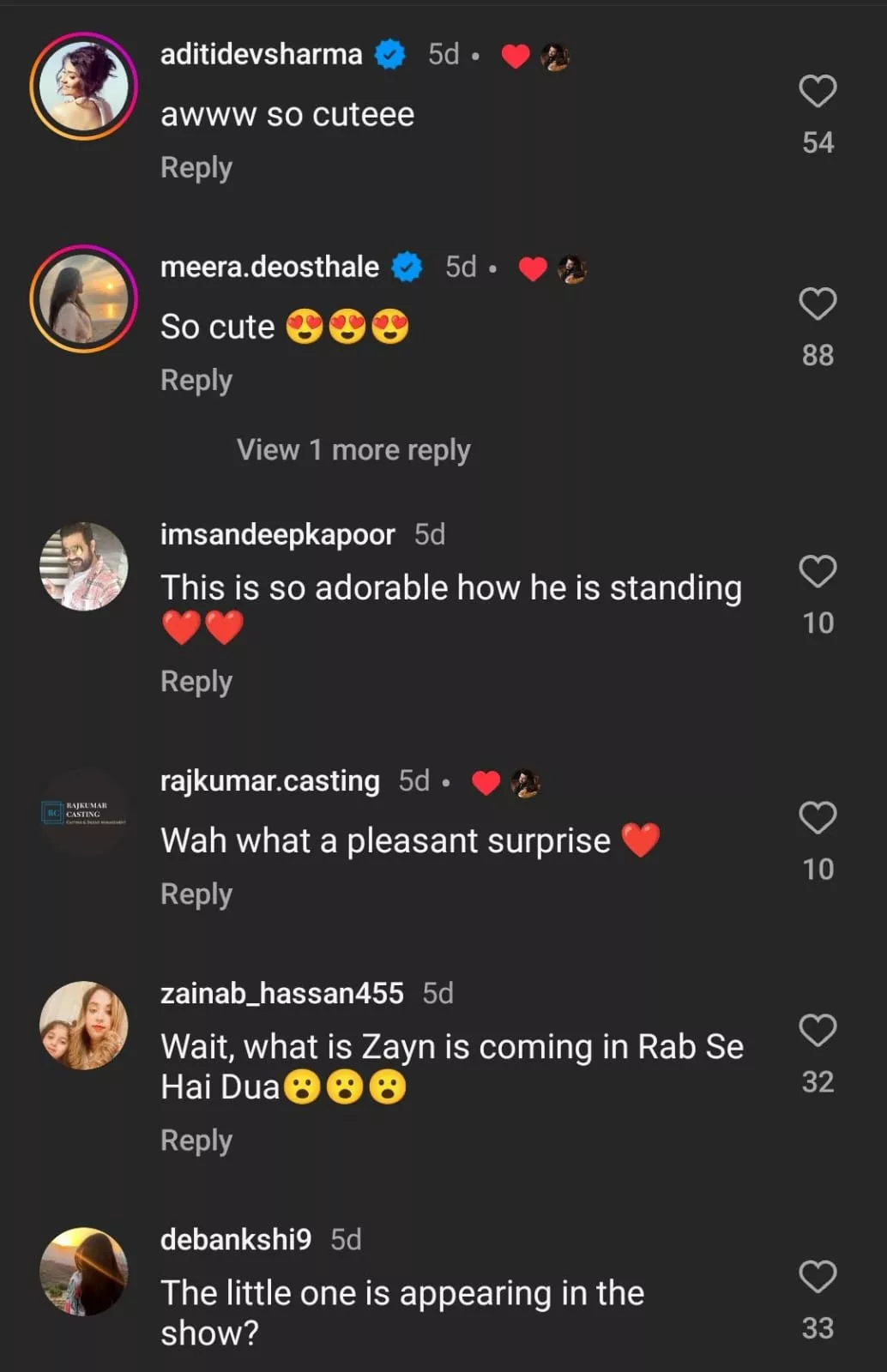
Task: Like aditidevsharma's "awww so cuteee" comment
Action: (818, 91)
